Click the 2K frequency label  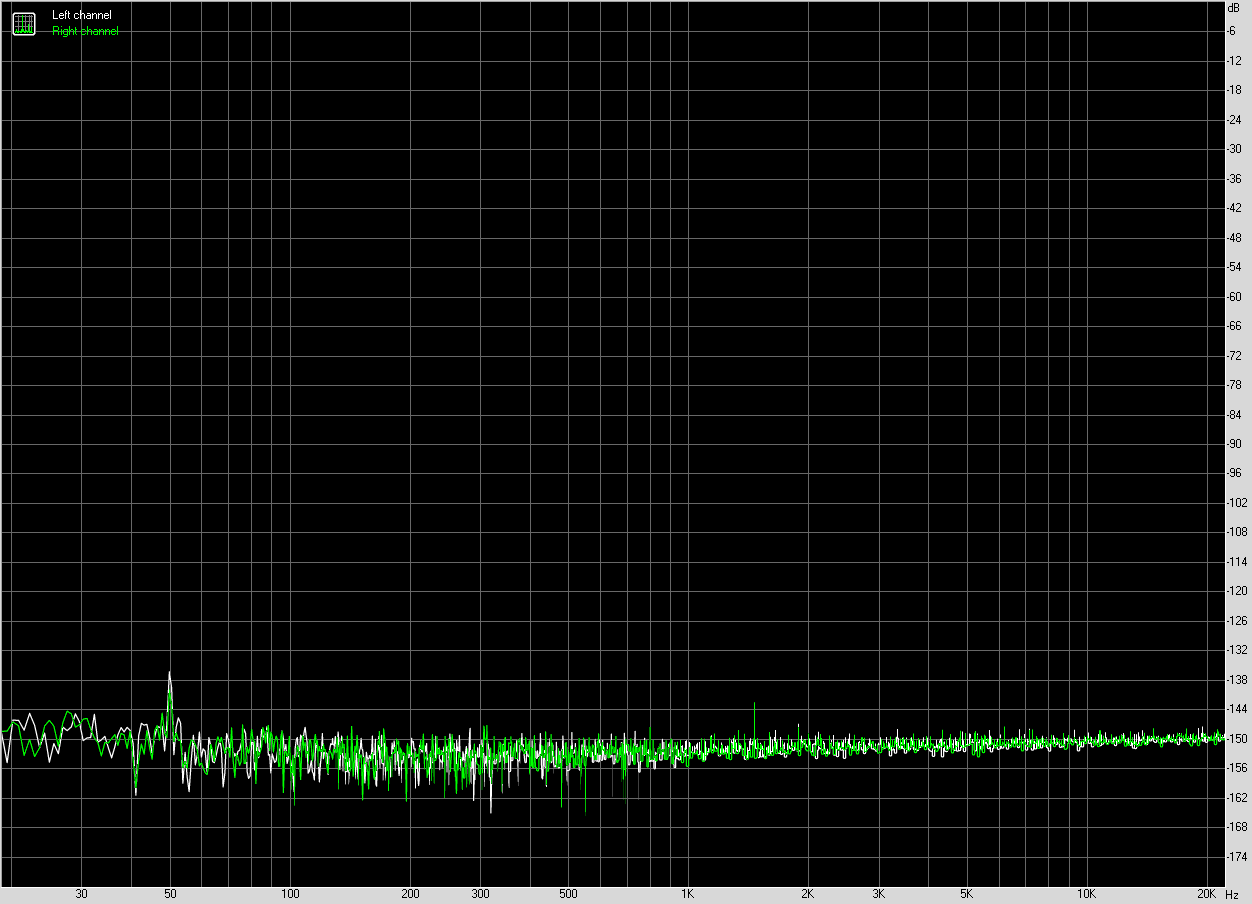[807, 893]
